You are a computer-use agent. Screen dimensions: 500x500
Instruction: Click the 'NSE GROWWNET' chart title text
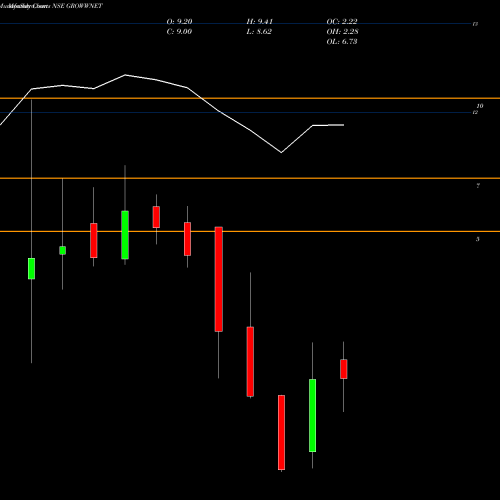(x=77, y=6)
